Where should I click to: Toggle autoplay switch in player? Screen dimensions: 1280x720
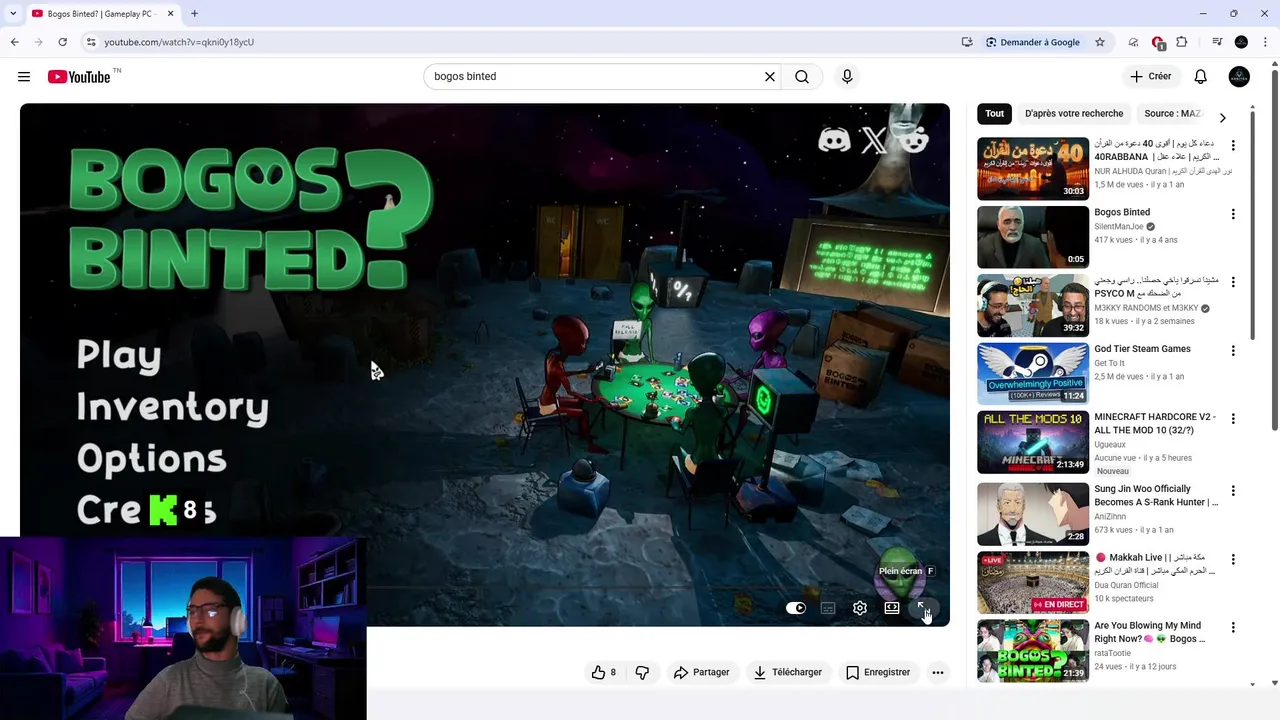tap(796, 608)
